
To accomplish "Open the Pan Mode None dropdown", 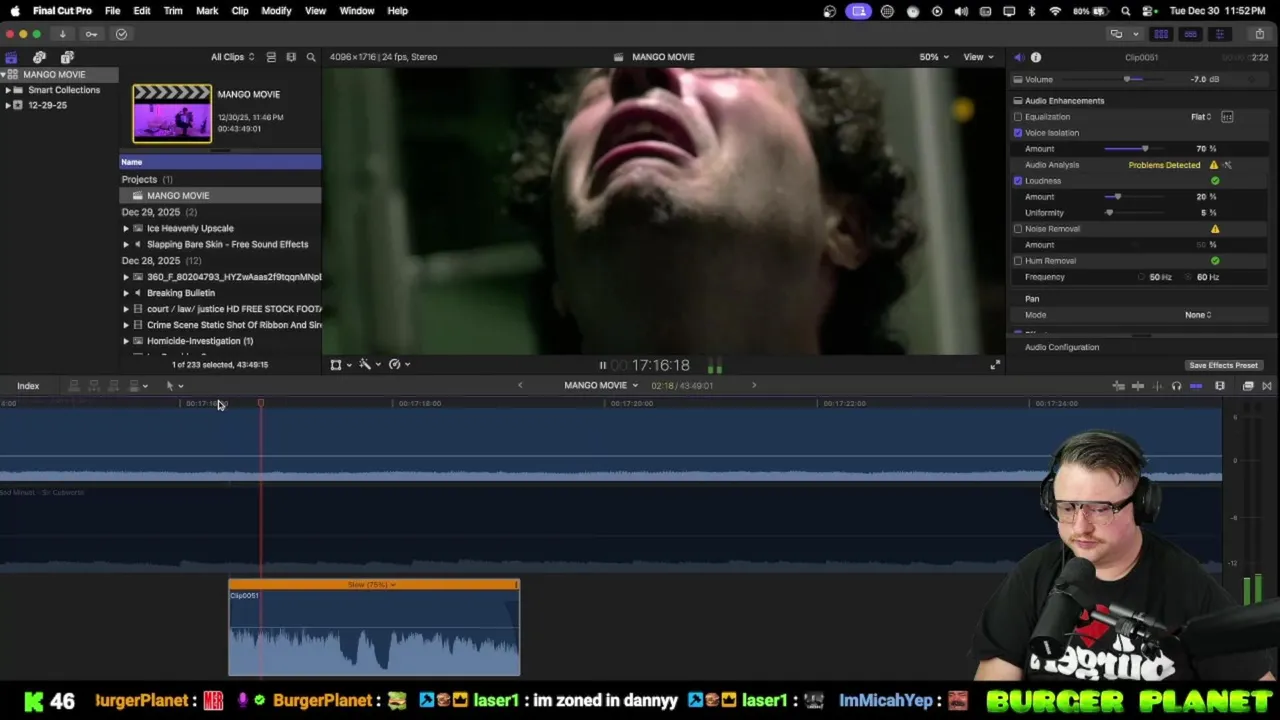I will 1198,315.
